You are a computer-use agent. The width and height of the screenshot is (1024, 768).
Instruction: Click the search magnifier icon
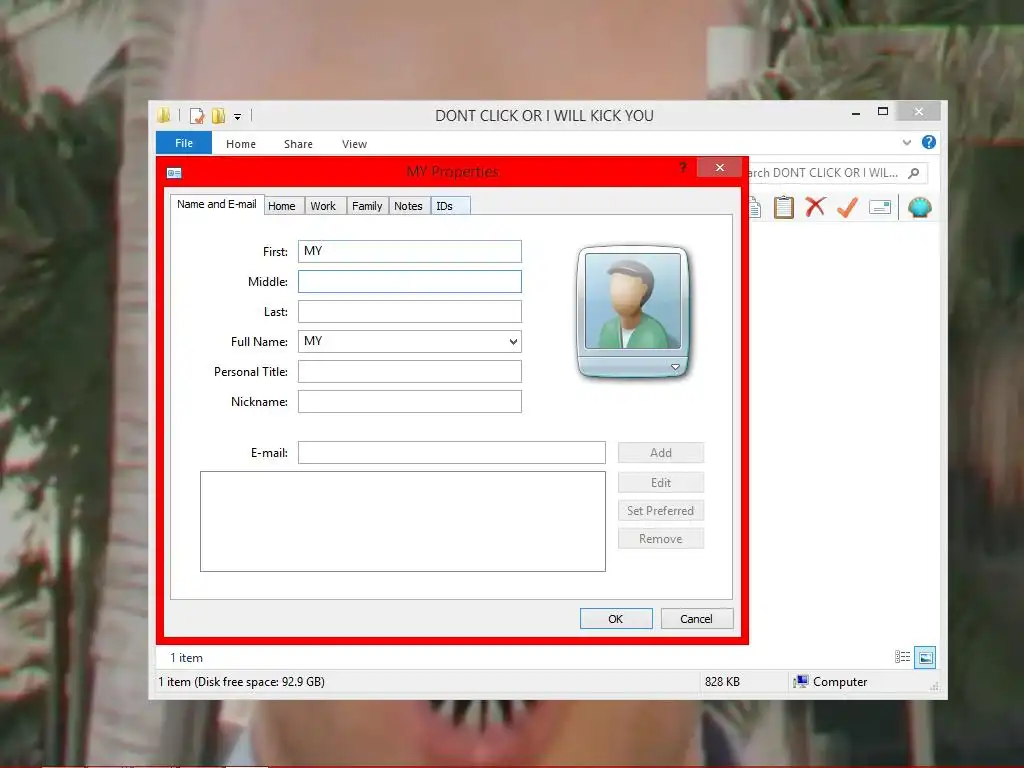click(x=914, y=173)
